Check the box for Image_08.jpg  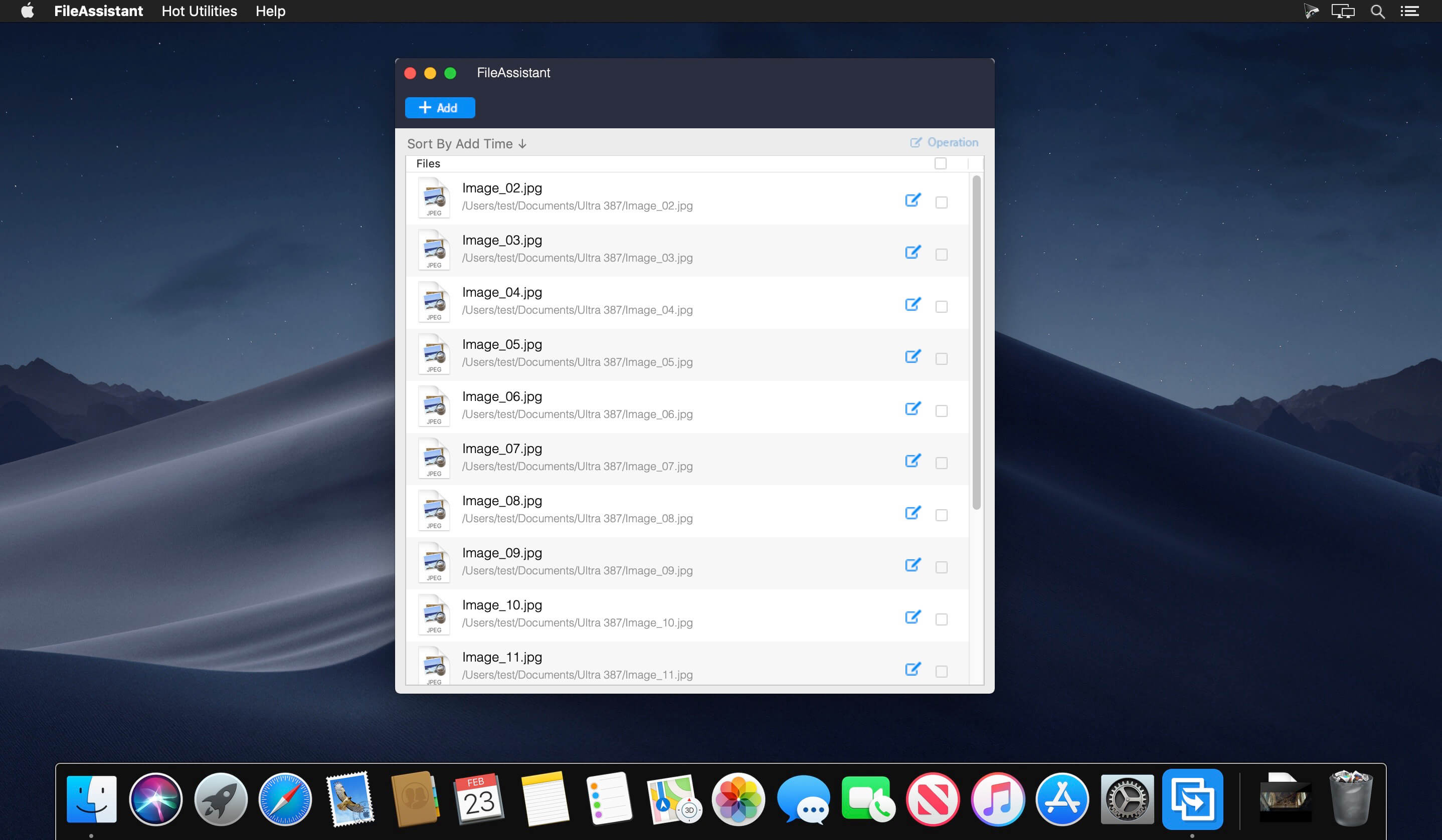pos(941,515)
